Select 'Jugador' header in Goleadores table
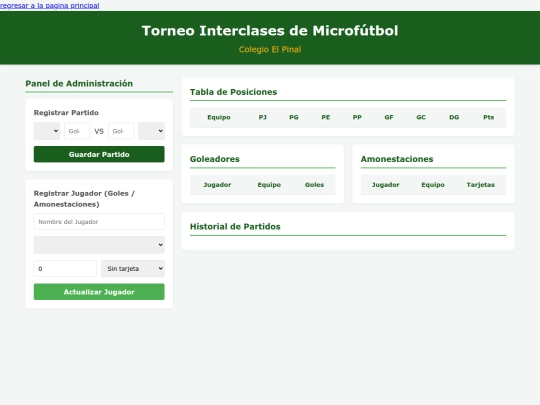This screenshot has width=540, height=405. pos(217,185)
